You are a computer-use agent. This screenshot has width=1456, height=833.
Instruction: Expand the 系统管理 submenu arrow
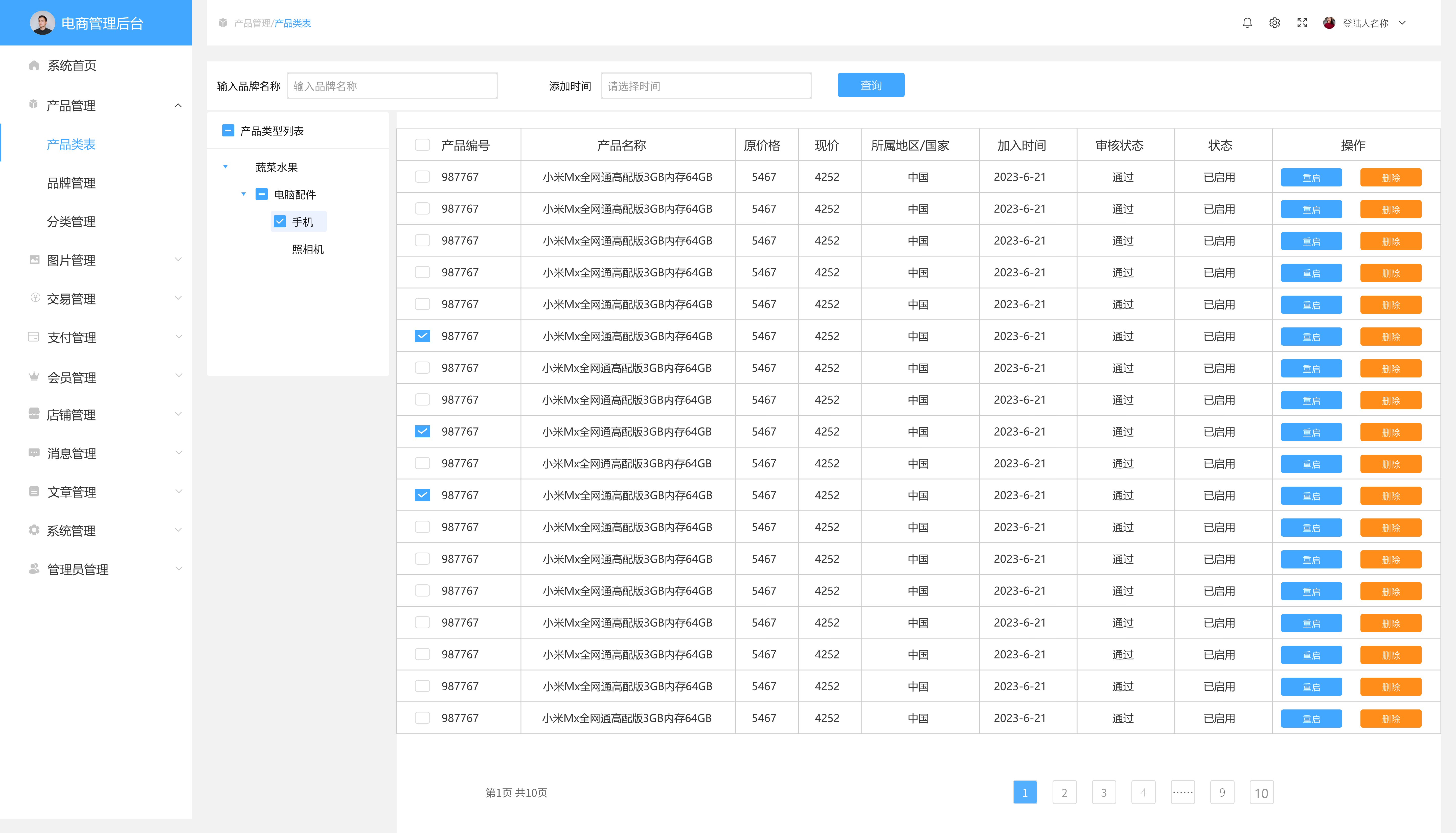point(178,530)
